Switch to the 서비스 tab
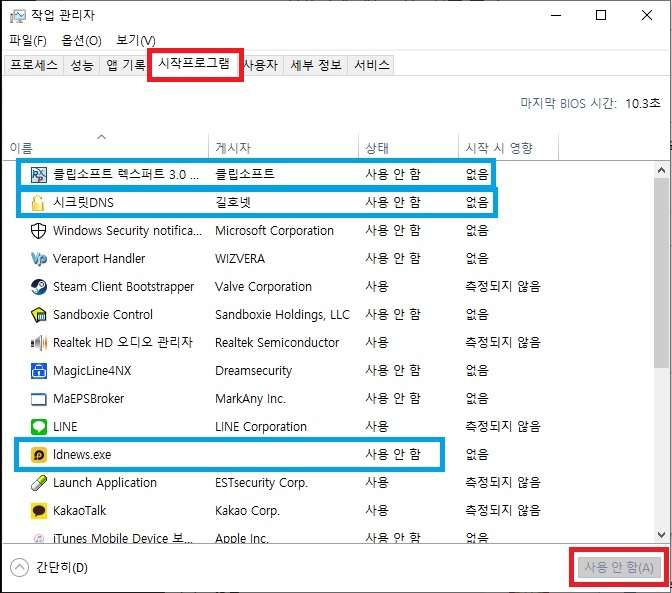The height and width of the screenshot is (593, 672). pyautogui.click(x=372, y=65)
